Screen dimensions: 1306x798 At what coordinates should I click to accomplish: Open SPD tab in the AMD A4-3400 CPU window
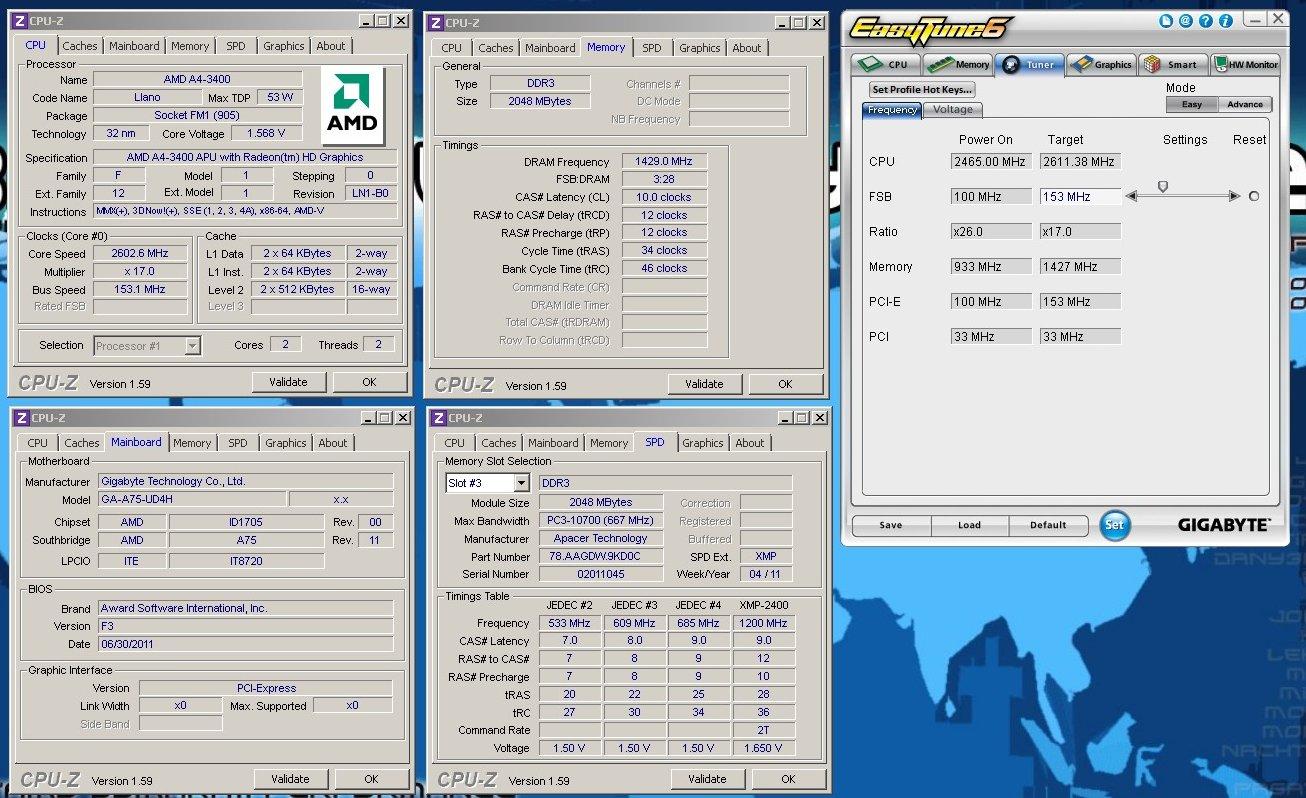pos(236,46)
